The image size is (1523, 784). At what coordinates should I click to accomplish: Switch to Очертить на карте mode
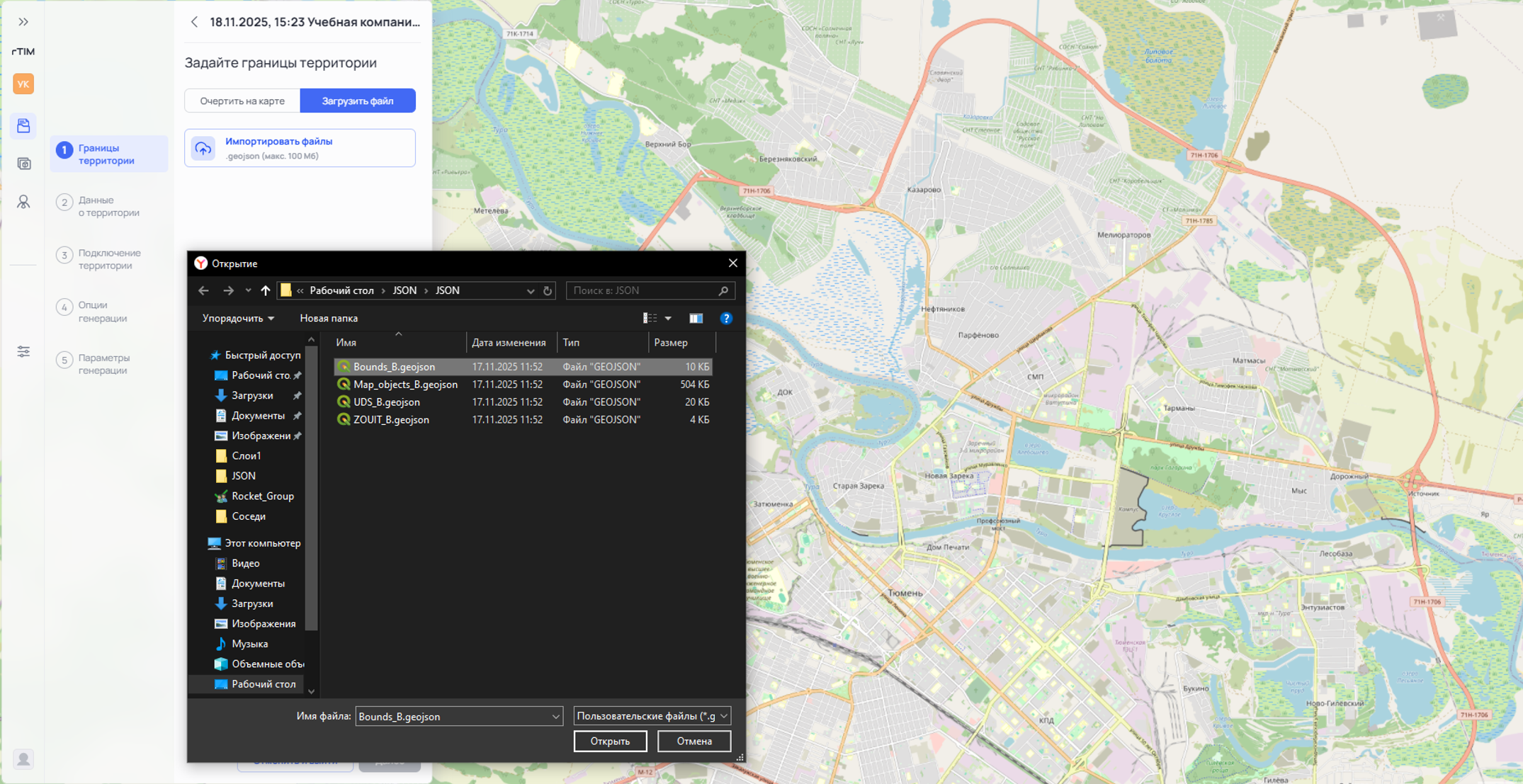(242, 101)
